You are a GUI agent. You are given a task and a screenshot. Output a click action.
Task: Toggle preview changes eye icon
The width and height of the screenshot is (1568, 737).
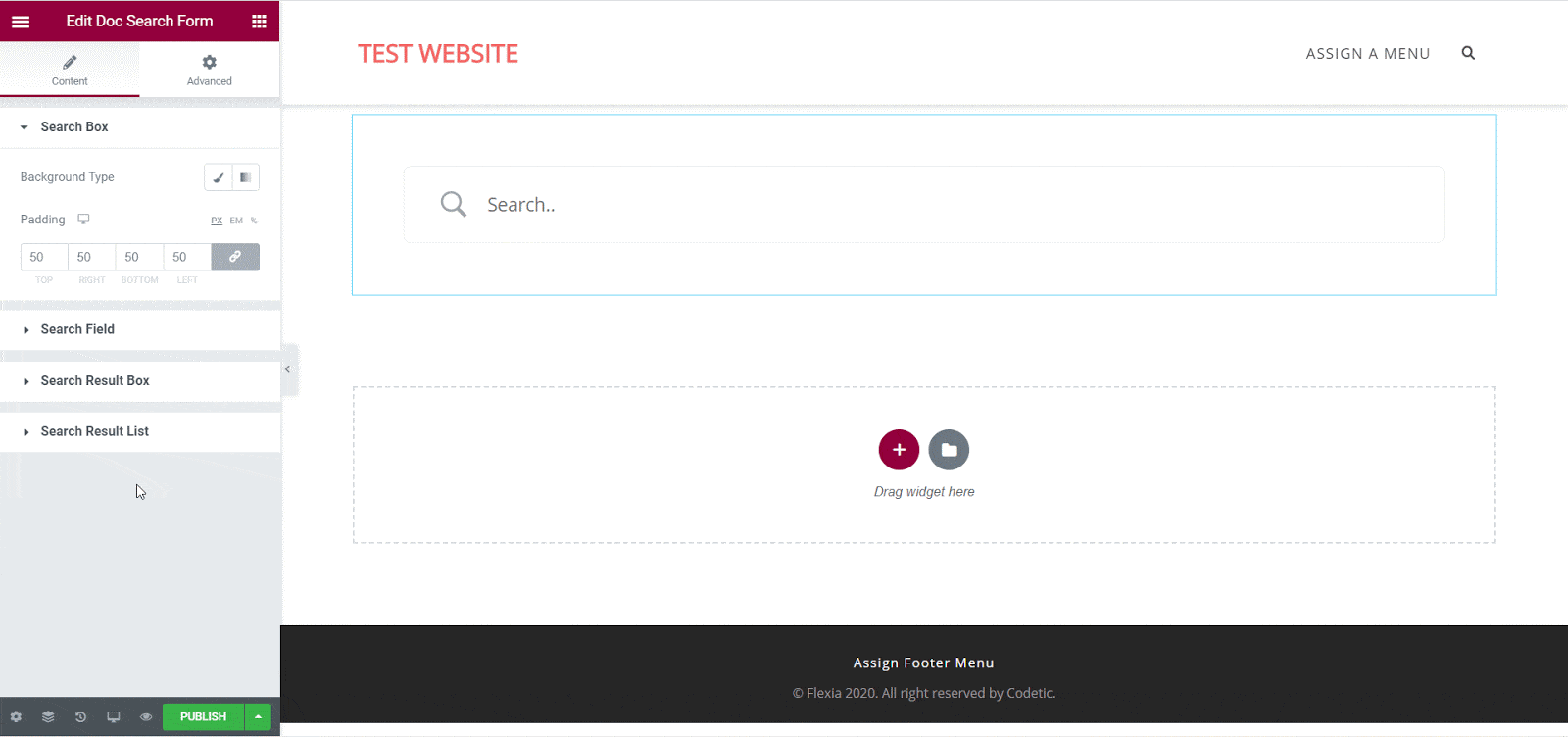[146, 717]
